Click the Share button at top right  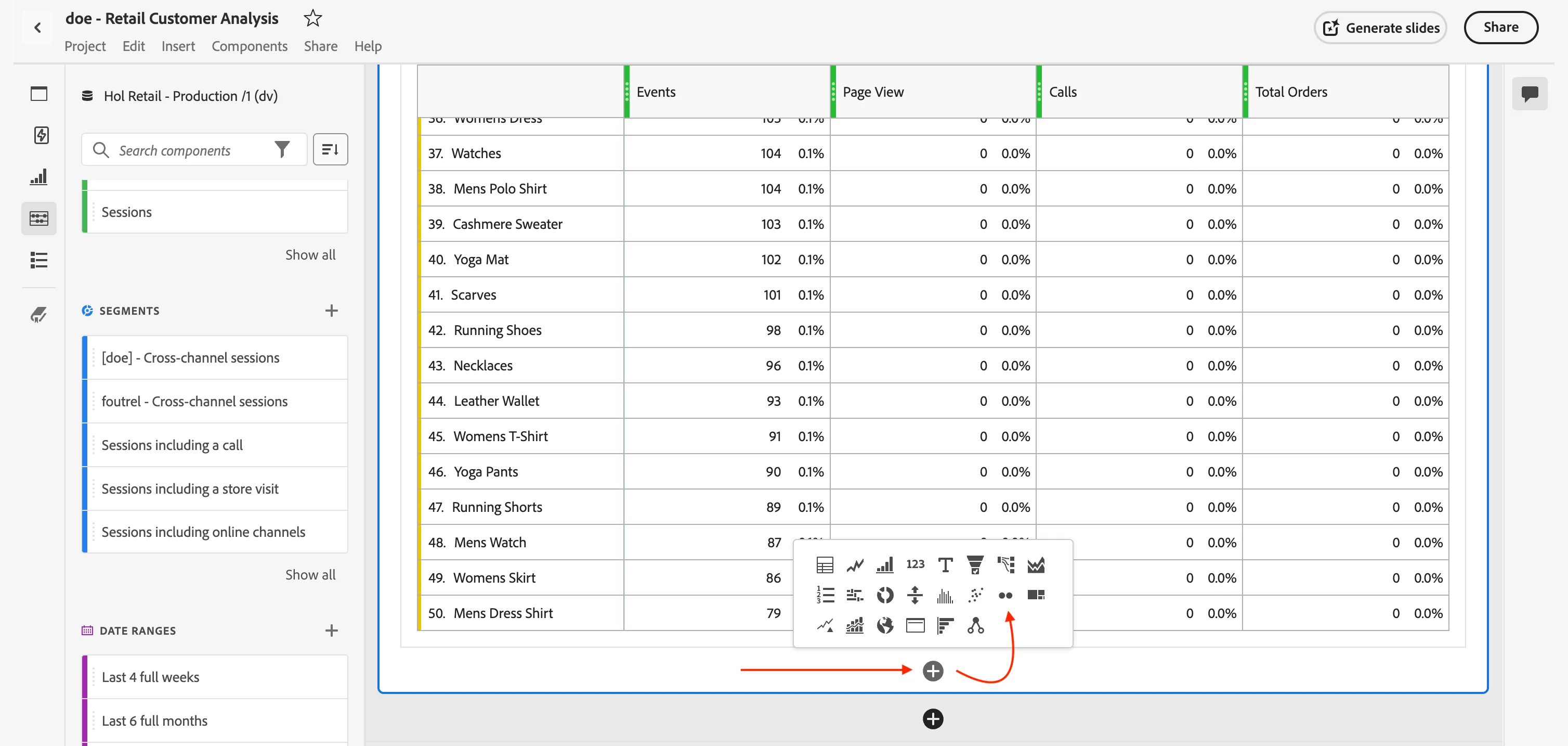point(1501,28)
